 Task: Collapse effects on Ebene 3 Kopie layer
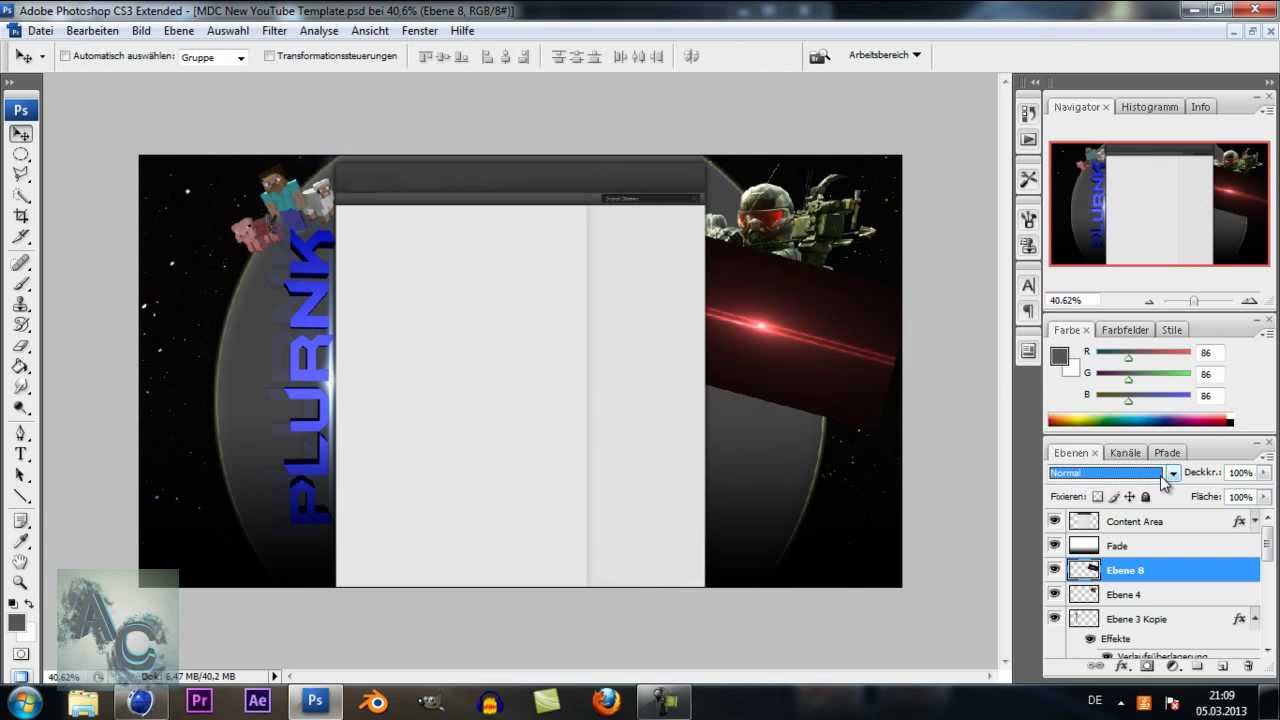1256,619
